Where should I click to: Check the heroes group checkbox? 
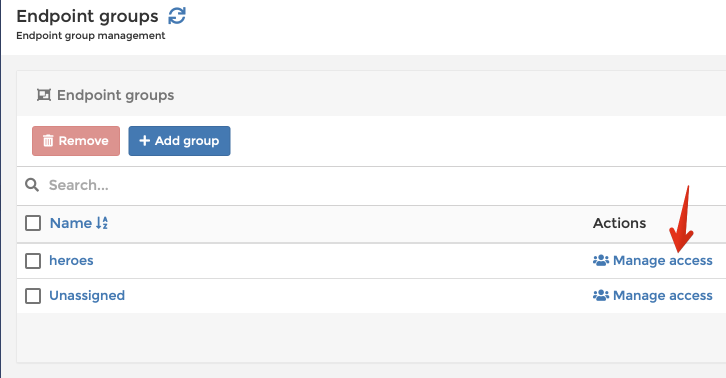click(x=33, y=261)
